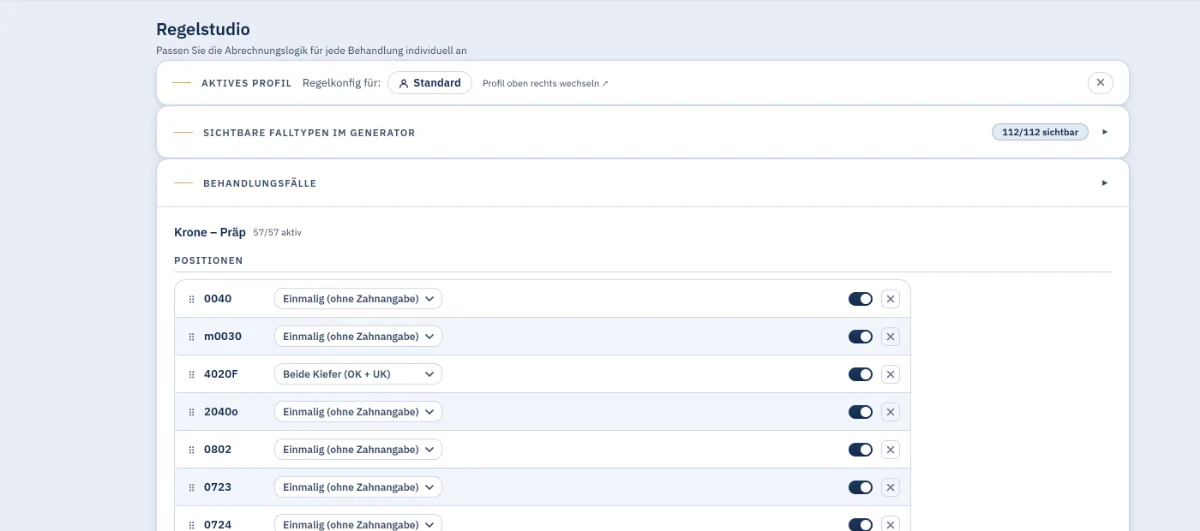1200x531 pixels.
Task: Grab the drag handle of row 0724
Action: coord(192,525)
